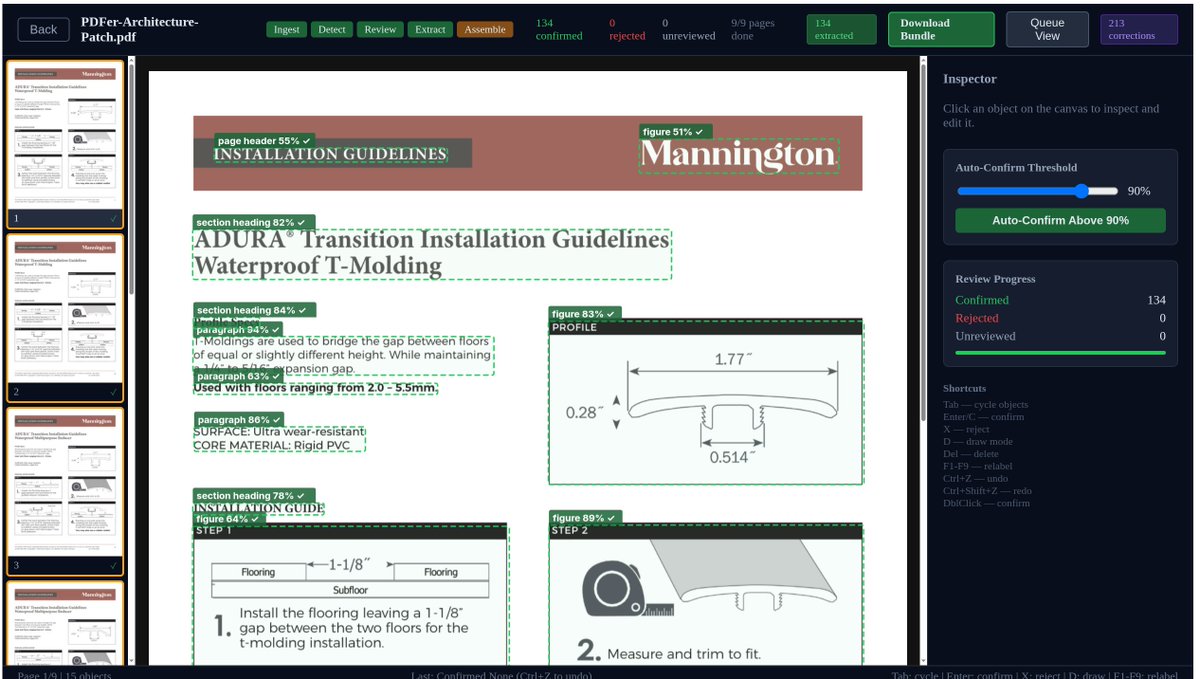Click the checkmark on the paragraph 86% label
This screenshot has height=679, width=1200.
(278, 419)
